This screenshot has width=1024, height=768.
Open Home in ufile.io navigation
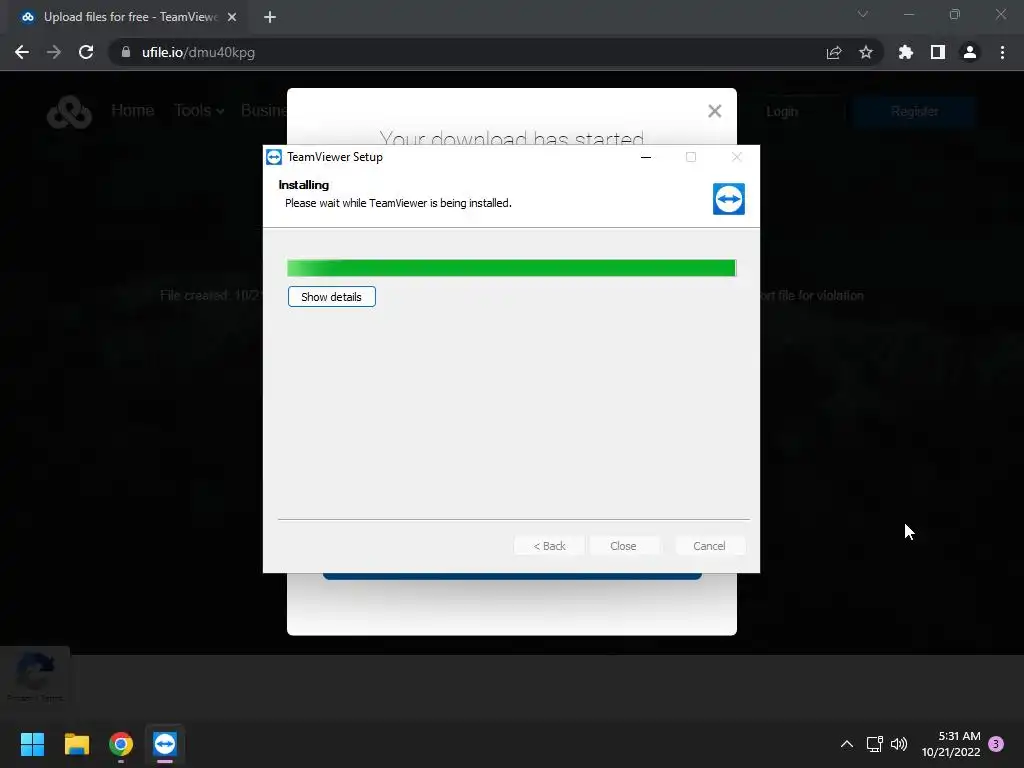[133, 110]
